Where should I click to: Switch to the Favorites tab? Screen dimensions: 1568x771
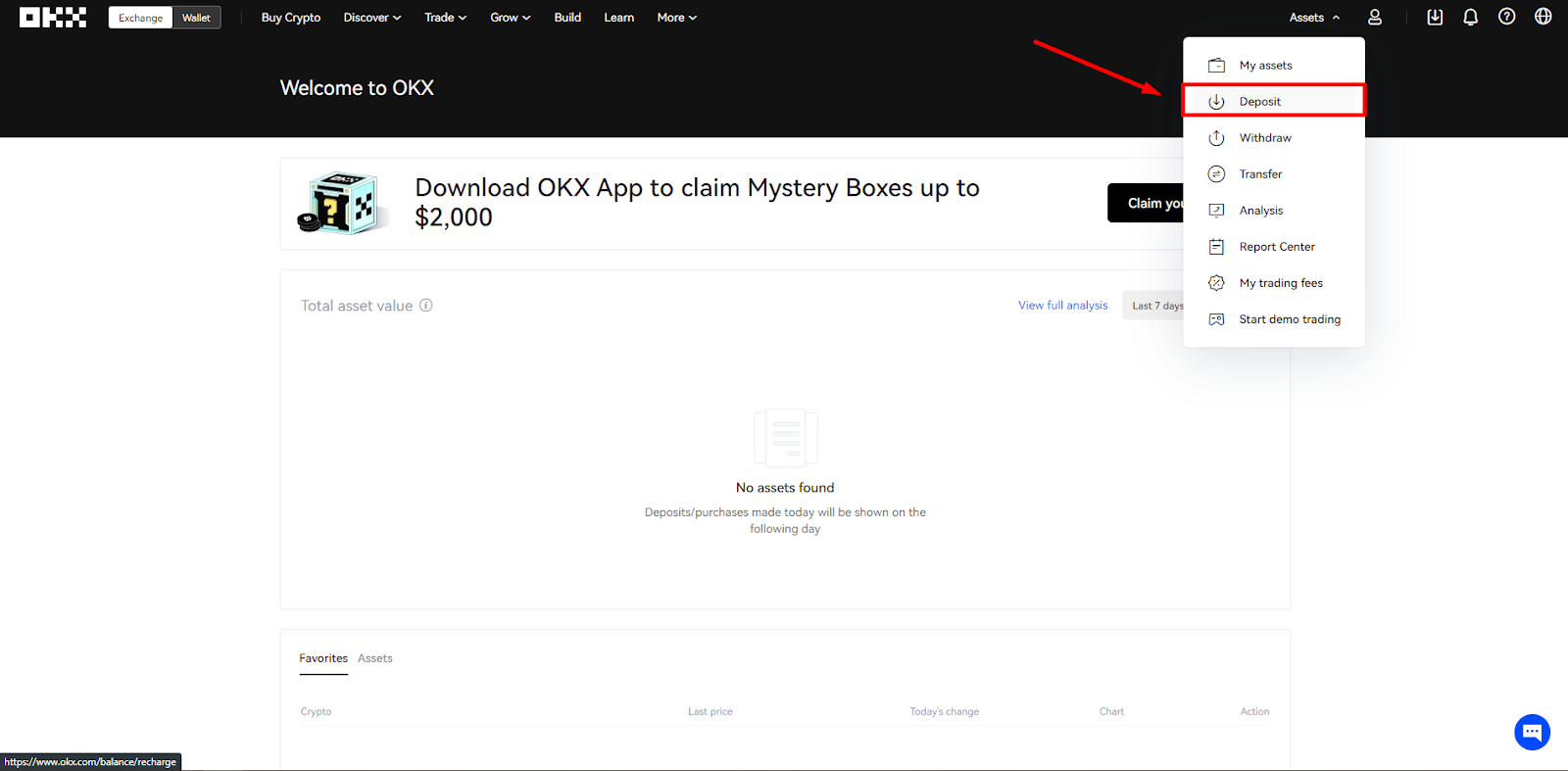(323, 658)
